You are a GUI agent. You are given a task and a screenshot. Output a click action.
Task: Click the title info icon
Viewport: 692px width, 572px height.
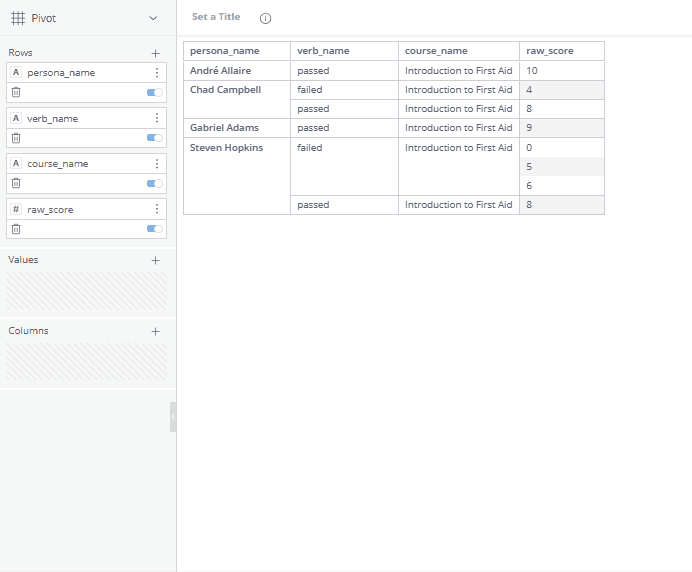pyautogui.click(x=265, y=18)
